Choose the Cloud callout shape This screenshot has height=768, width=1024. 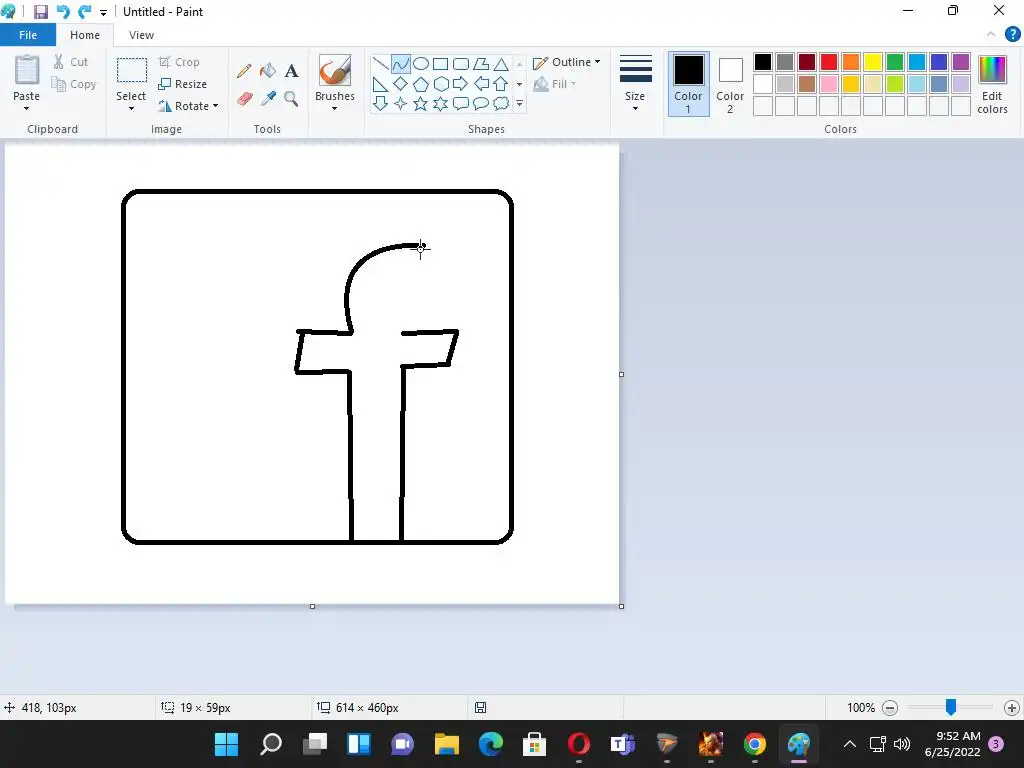[501, 103]
